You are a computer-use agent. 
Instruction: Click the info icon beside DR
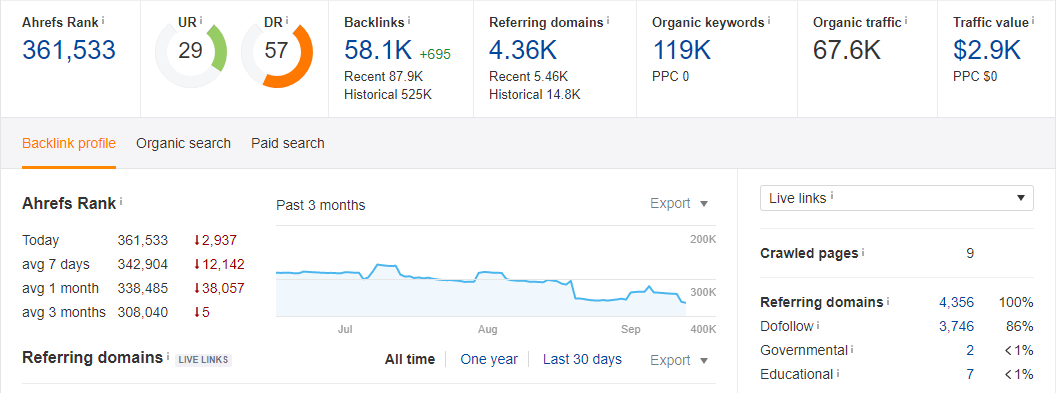coord(286,21)
